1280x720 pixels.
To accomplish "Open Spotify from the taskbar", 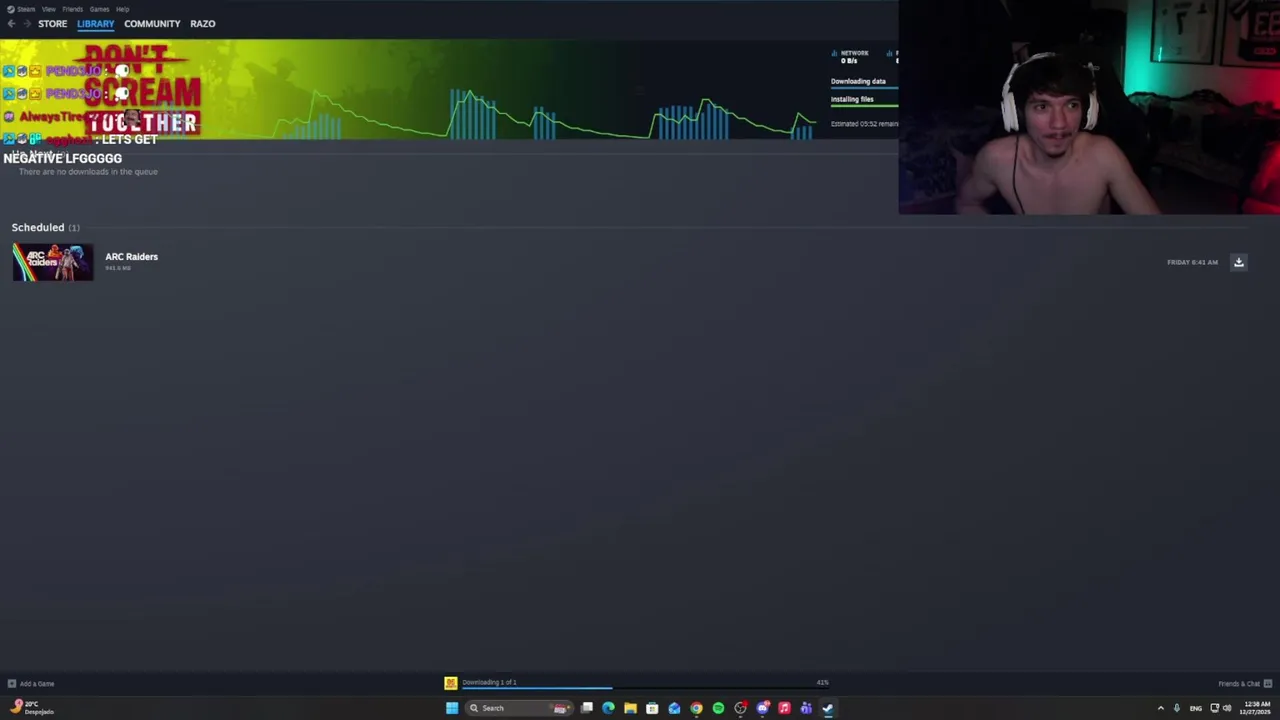I will (x=718, y=708).
